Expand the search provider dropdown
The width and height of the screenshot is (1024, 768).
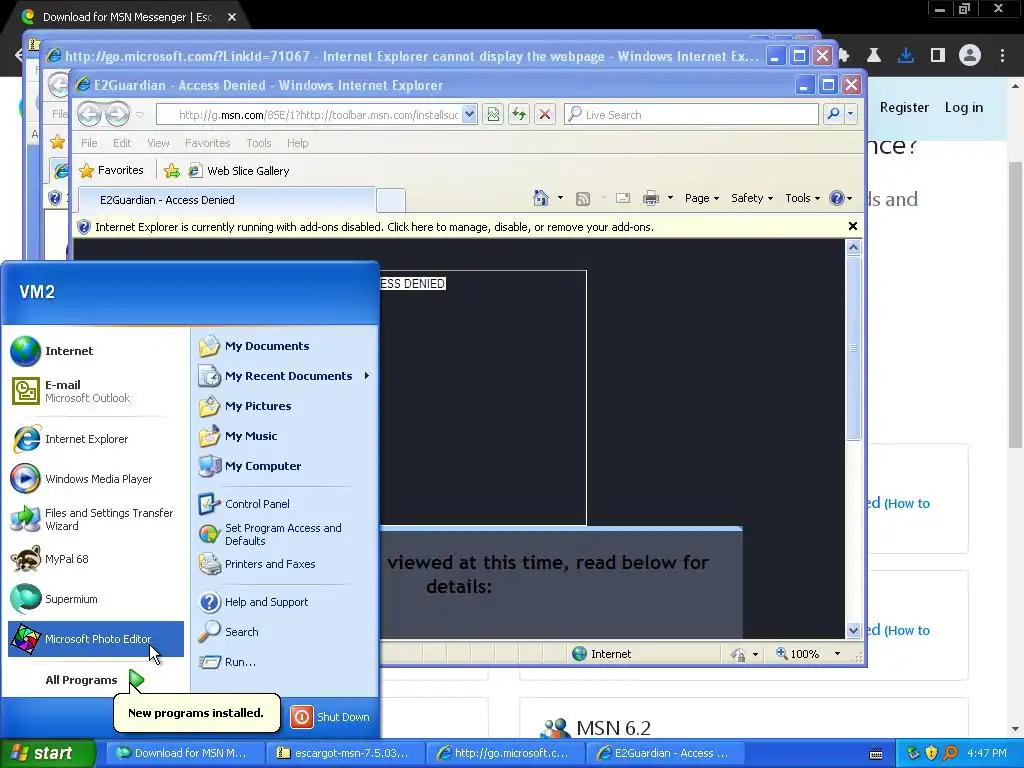pyautogui.click(x=850, y=115)
